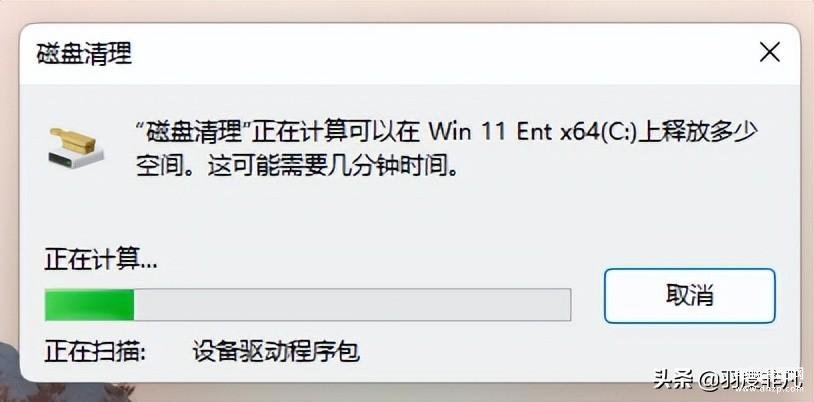Click the 正在计算可以在 phrase in message

336,133
